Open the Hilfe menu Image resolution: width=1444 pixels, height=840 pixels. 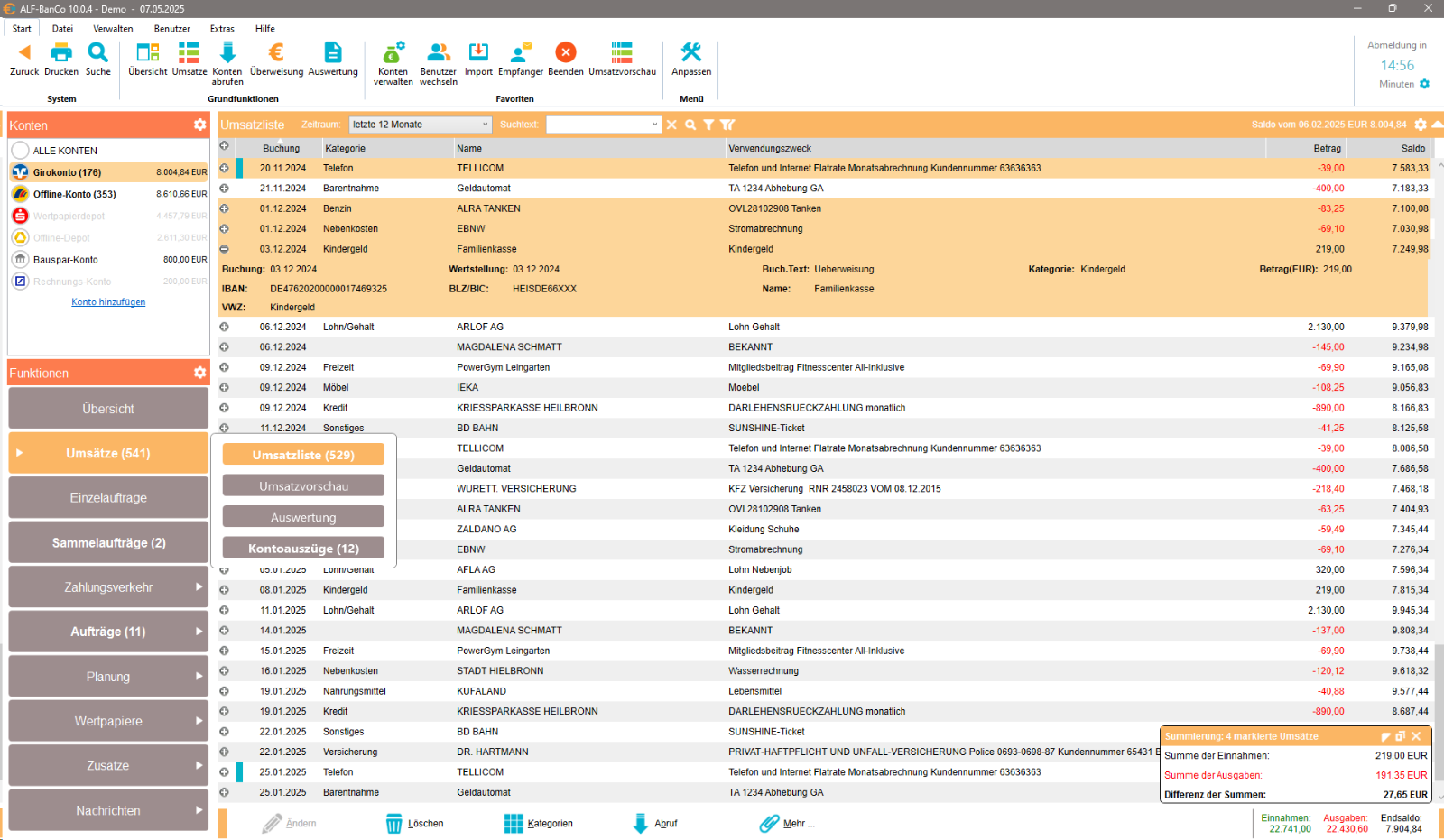[x=265, y=29]
